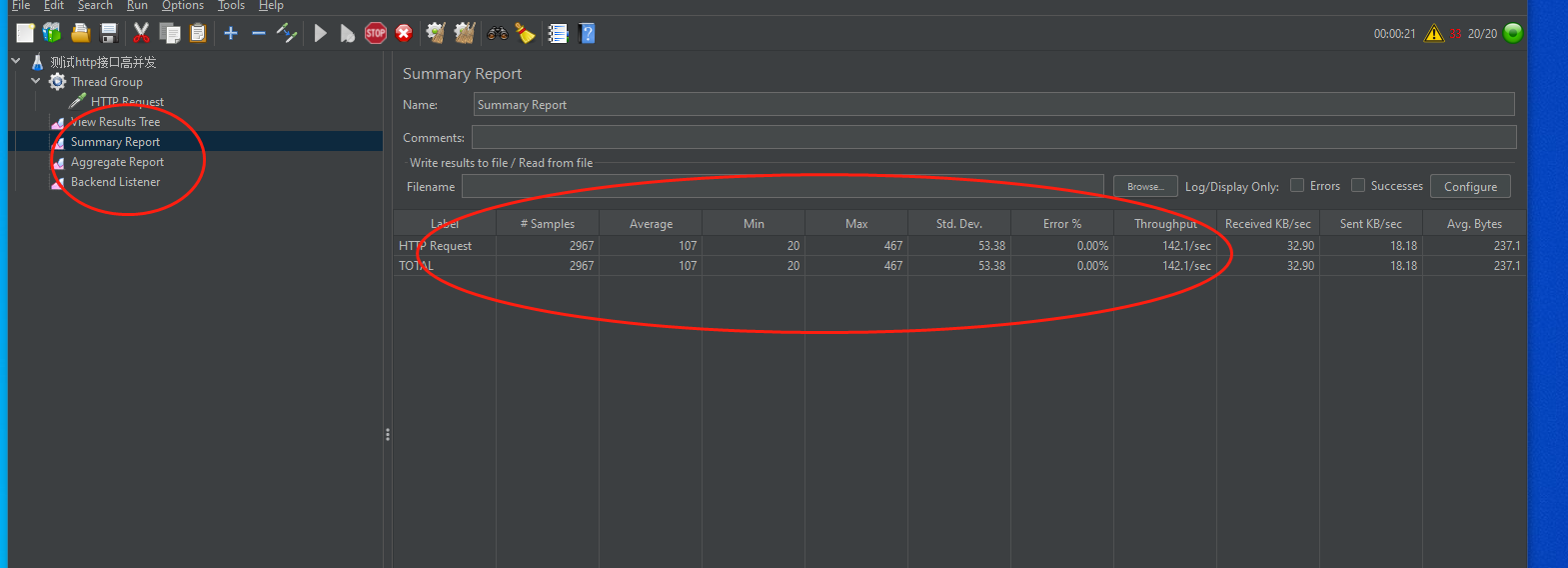Open the Run menu
Image resolution: width=1568 pixels, height=568 pixels.
tap(137, 6)
